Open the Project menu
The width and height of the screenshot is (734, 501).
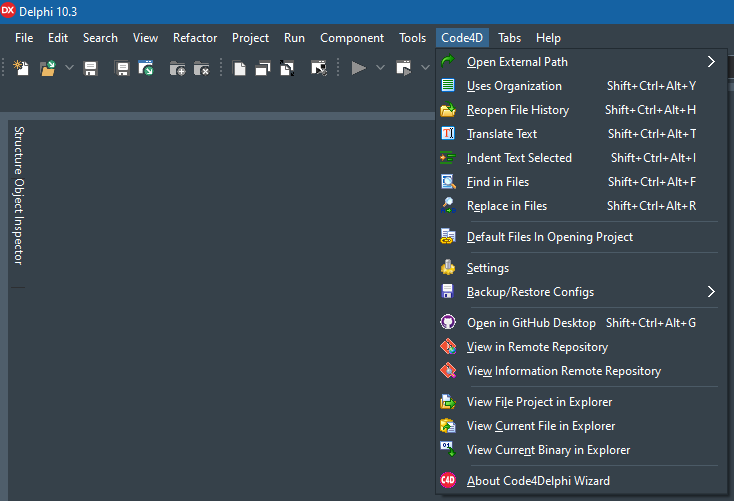[250, 38]
